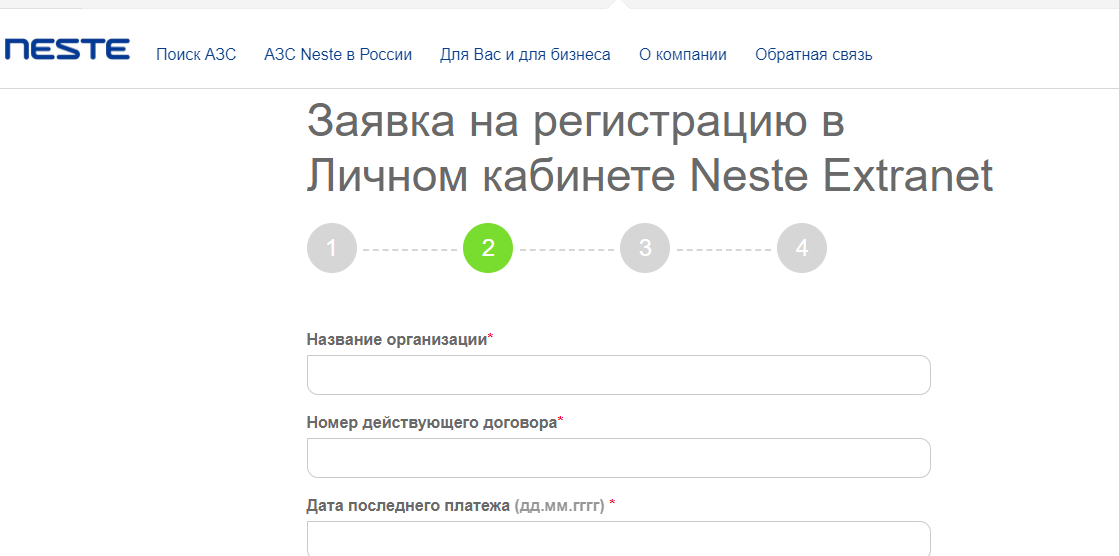The width and height of the screenshot is (1119, 556).
Task: Click the Дата последнего платежа label
Action: click(x=410, y=505)
